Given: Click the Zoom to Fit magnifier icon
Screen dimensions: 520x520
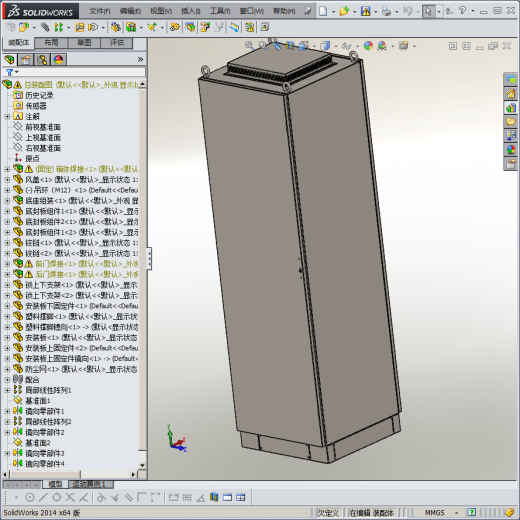Looking at the screenshot, I should pos(249,45).
